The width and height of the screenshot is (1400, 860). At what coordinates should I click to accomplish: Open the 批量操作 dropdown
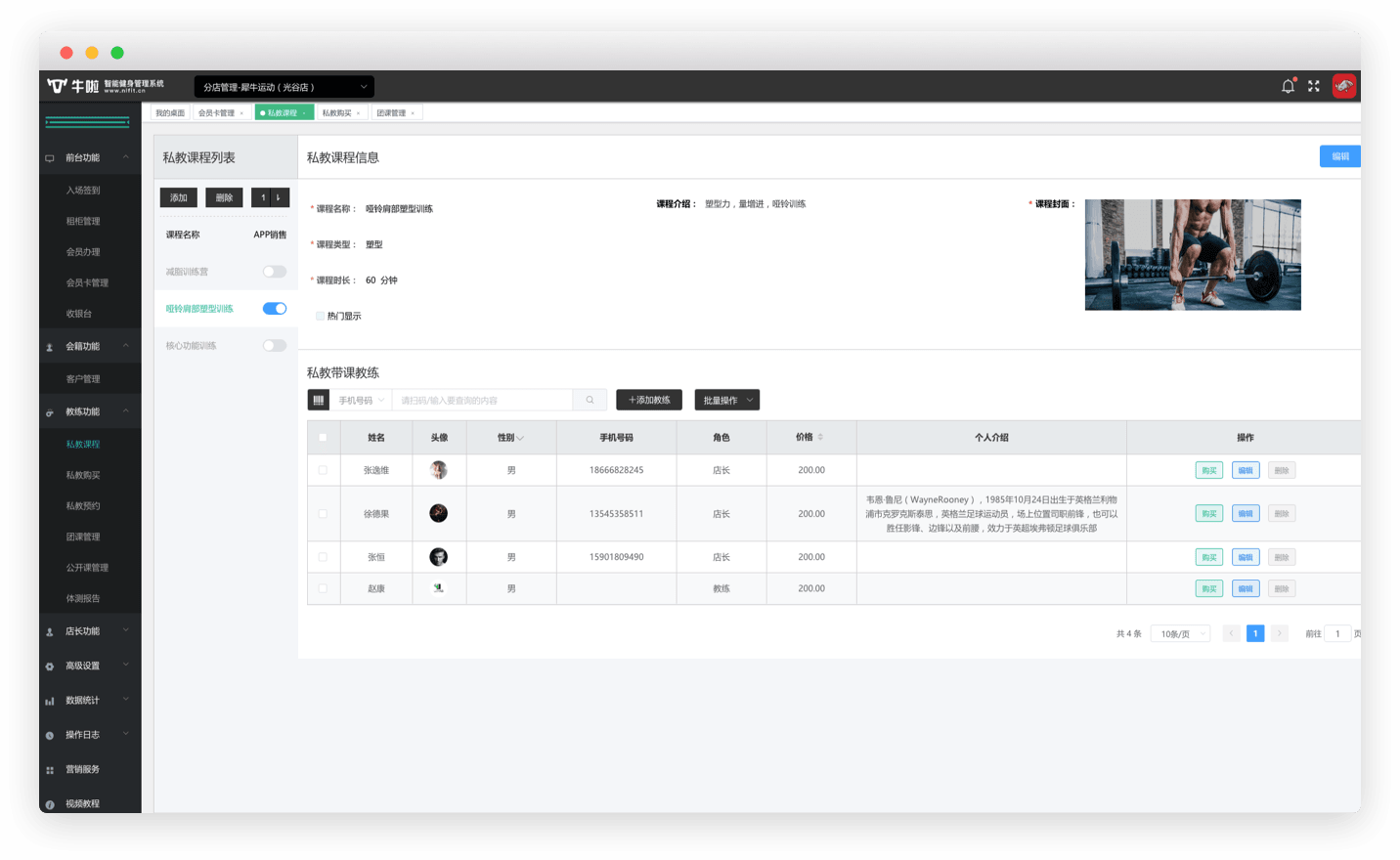[x=727, y=400]
